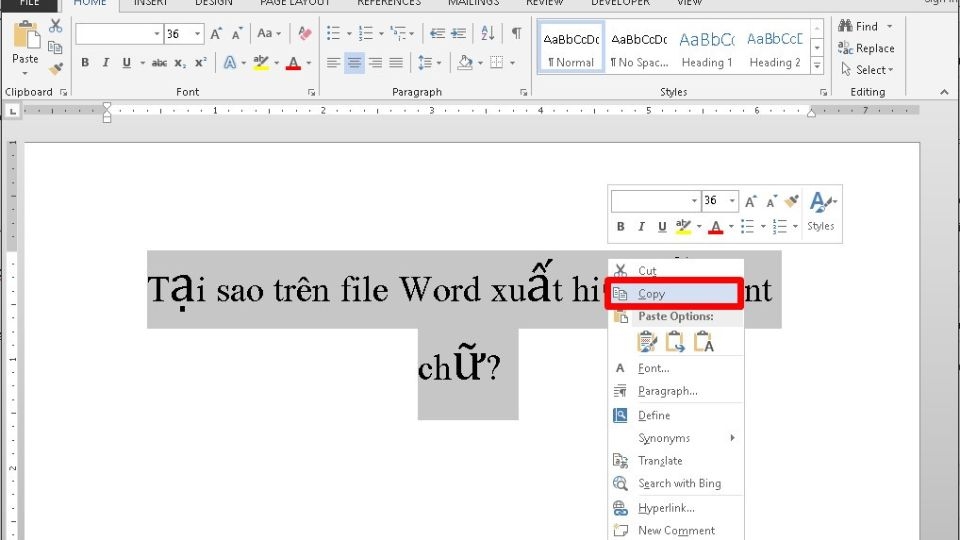Open the ribbon font size dropdown

pyautogui.click(x=197, y=34)
